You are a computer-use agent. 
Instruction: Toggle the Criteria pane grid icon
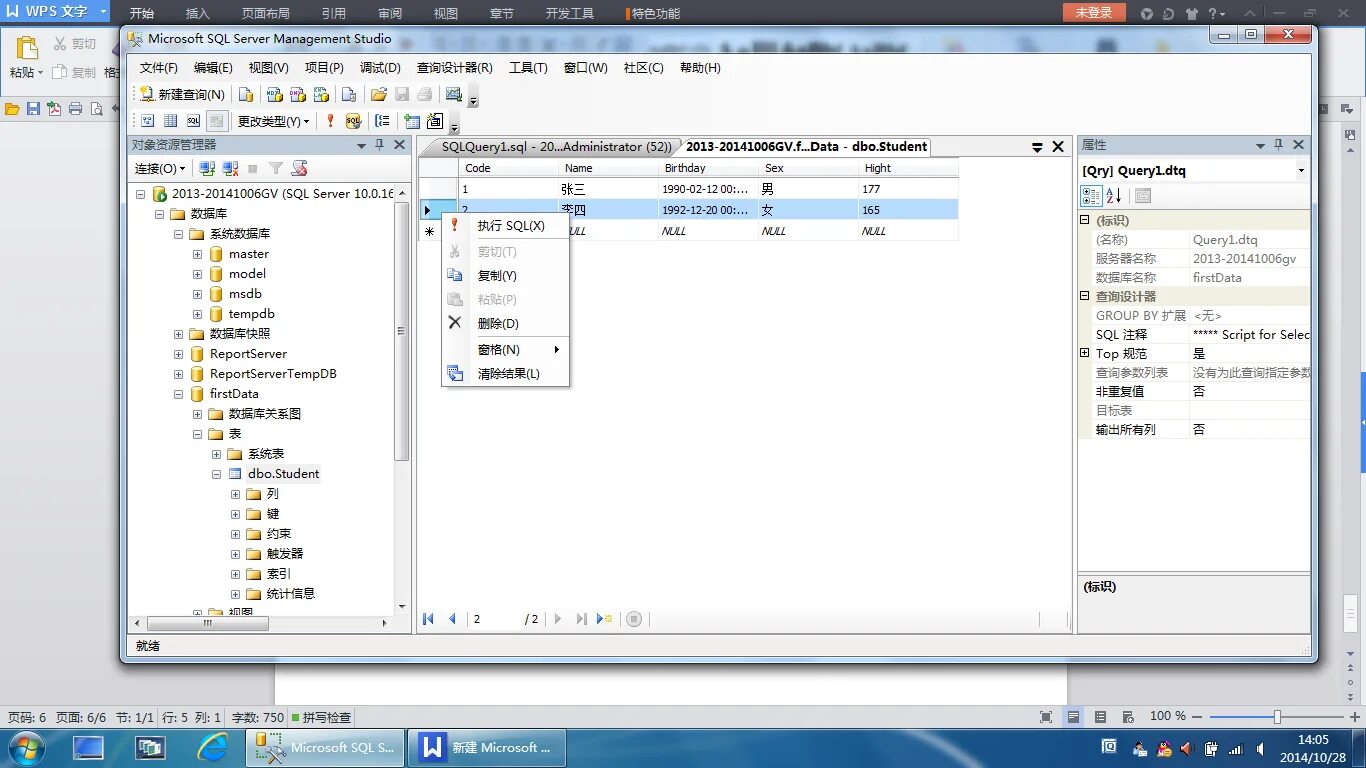point(170,121)
